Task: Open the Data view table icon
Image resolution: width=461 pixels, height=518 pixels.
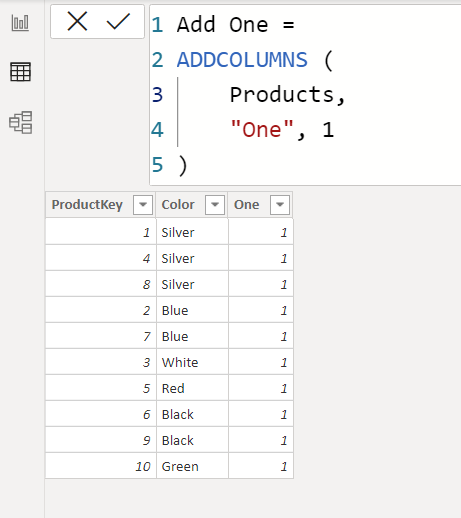Action: [20, 72]
